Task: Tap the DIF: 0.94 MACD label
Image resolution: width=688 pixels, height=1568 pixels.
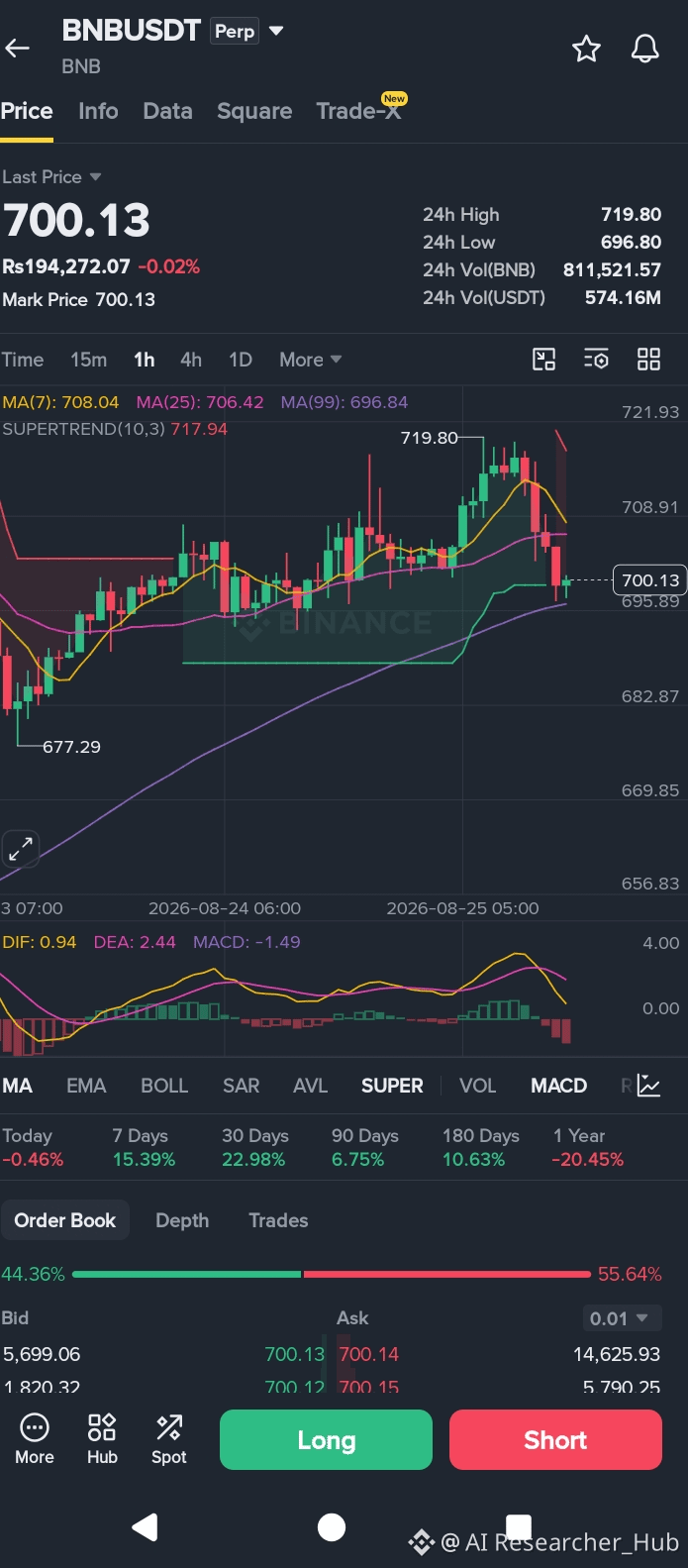Action: tap(40, 942)
